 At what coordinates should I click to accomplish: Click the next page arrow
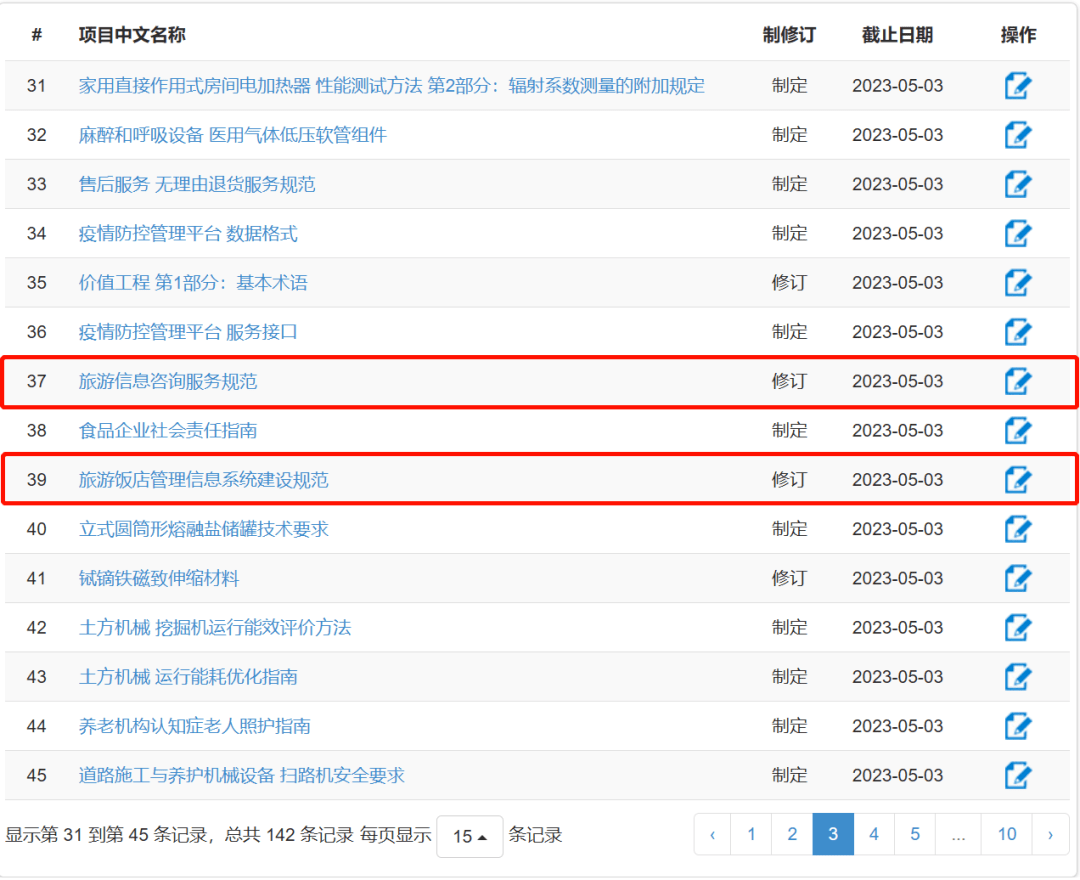(x=1050, y=834)
